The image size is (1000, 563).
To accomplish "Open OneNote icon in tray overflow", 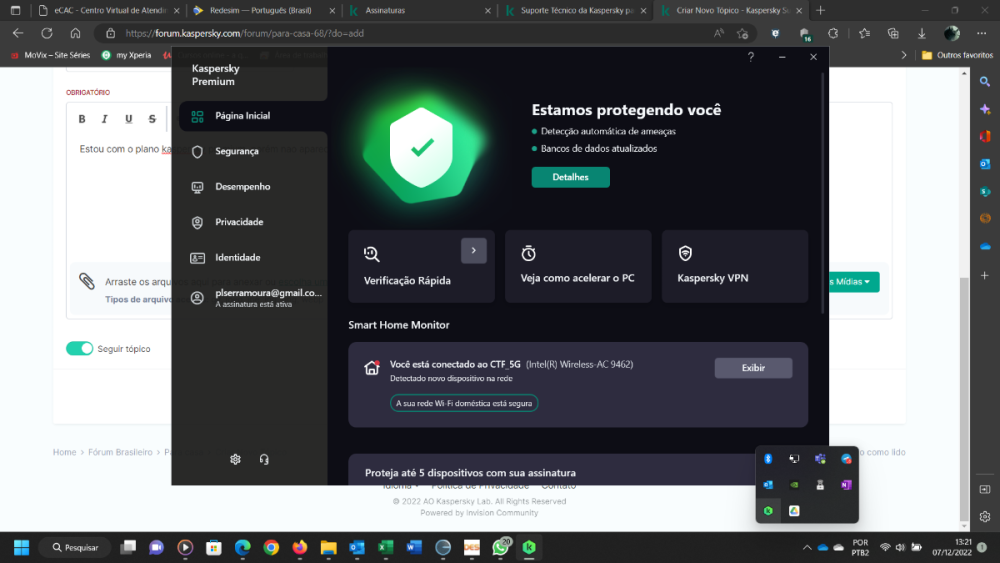I will coord(846,485).
